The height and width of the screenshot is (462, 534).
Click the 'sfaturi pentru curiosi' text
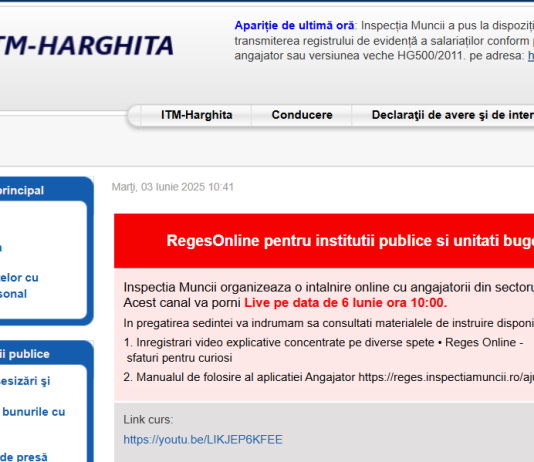179,358
